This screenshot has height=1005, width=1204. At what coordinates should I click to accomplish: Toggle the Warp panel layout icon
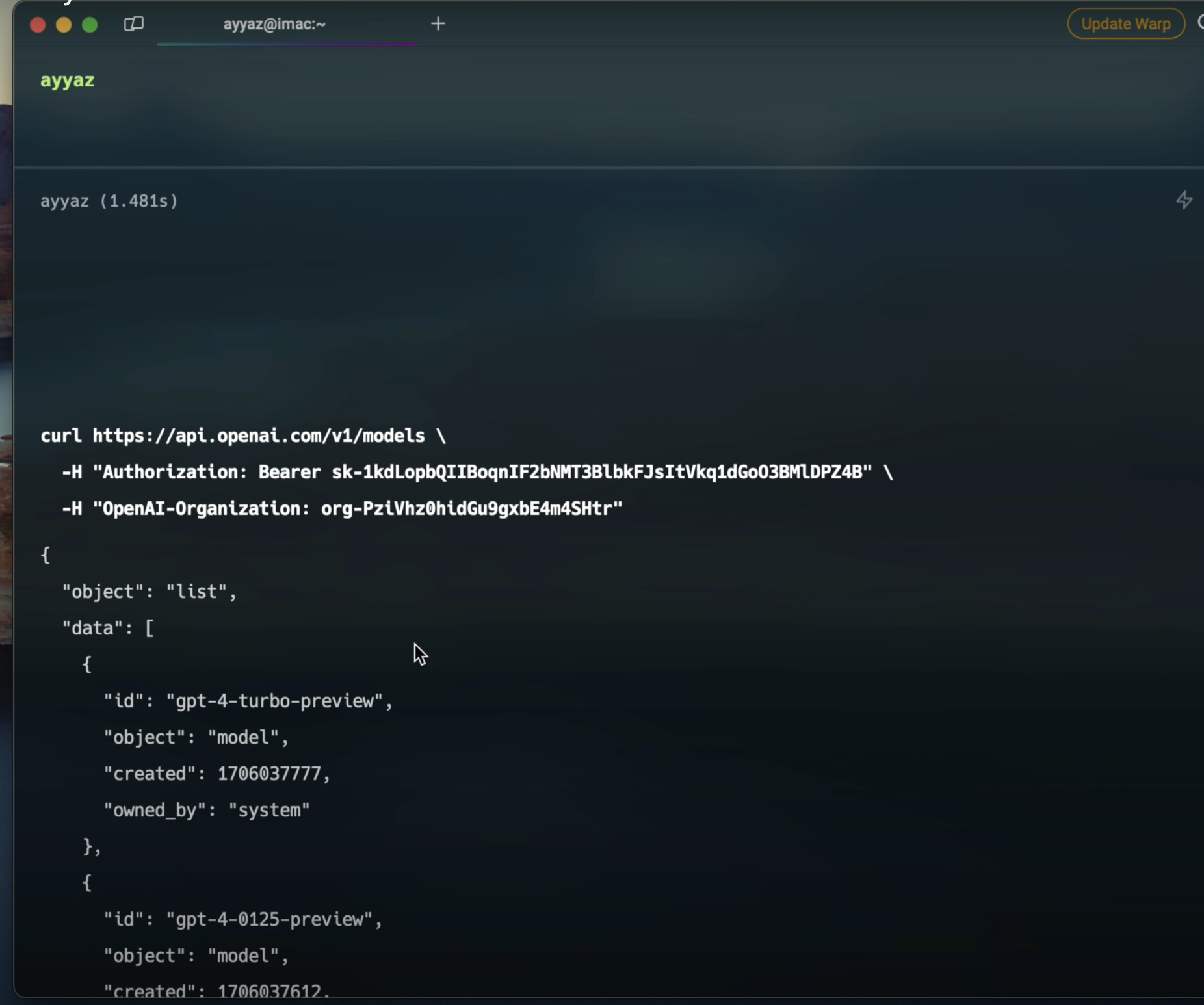(x=133, y=24)
